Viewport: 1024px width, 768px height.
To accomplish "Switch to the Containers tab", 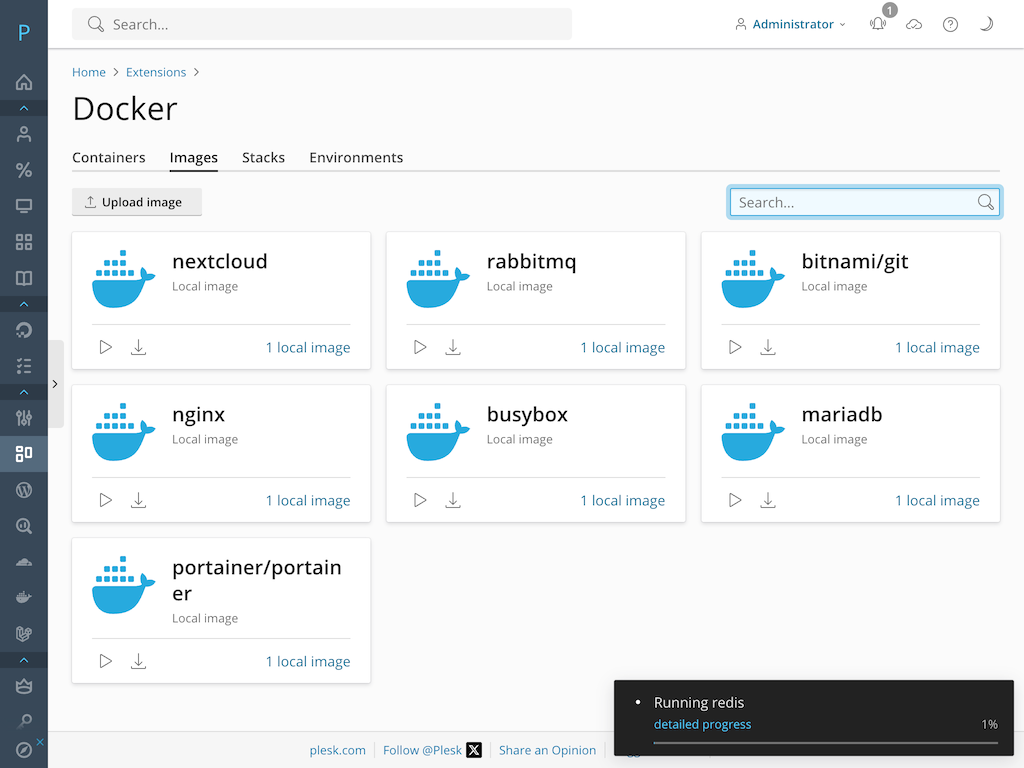I will 109,157.
